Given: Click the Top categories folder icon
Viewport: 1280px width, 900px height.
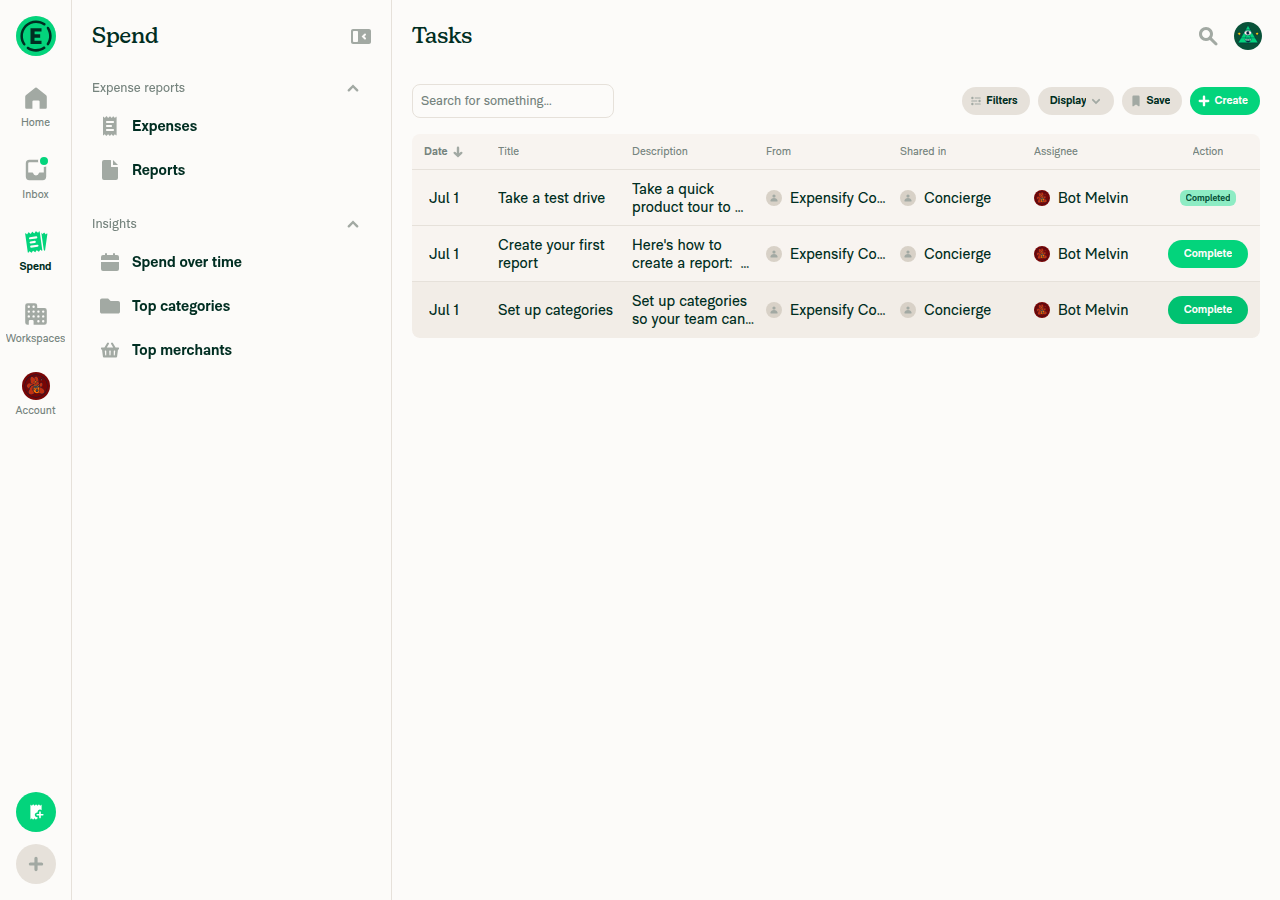Looking at the screenshot, I should coord(110,306).
